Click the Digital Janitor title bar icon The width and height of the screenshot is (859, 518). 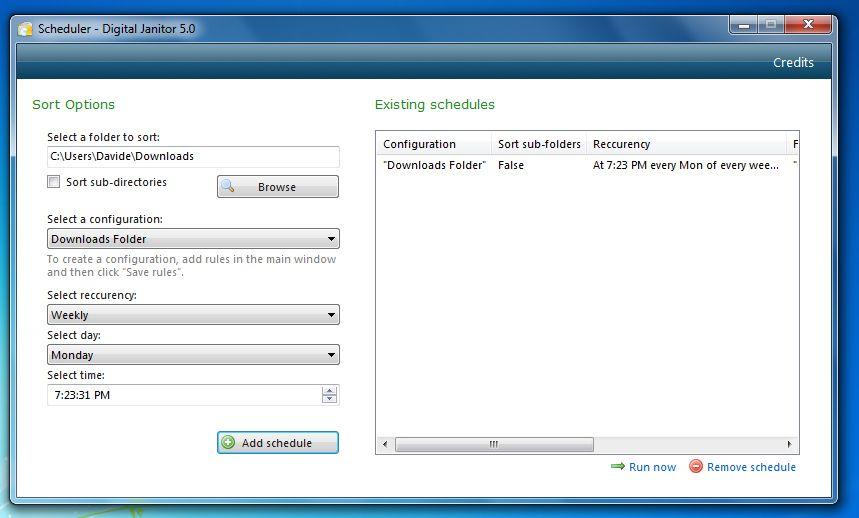(x=25, y=28)
